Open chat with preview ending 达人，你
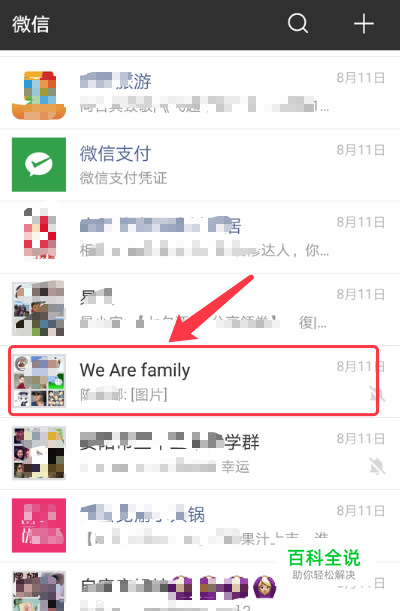The height and width of the screenshot is (611, 400). click(200, 237)
